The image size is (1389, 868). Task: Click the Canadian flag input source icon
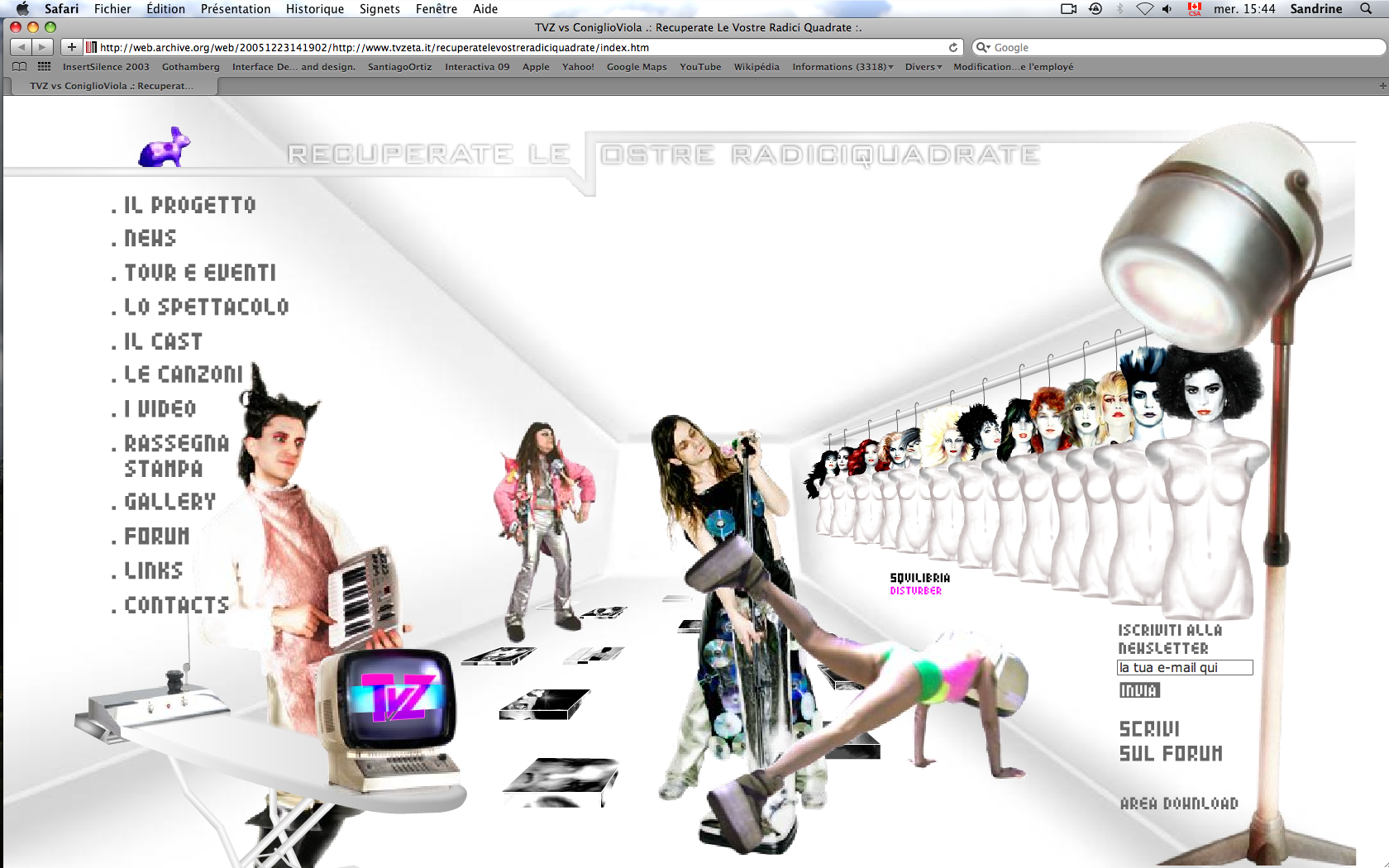click(x=1195, y=8)
